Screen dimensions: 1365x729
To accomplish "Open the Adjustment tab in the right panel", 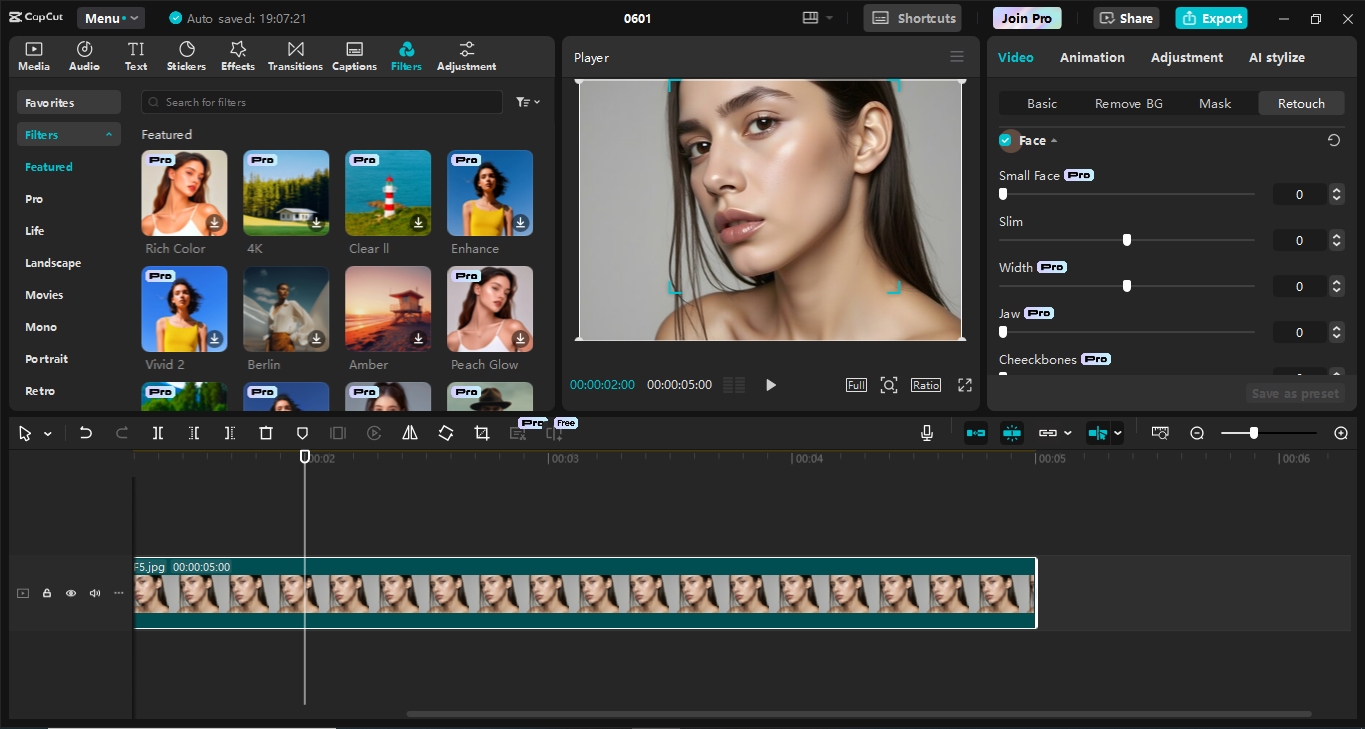I will coord(1187,57).
